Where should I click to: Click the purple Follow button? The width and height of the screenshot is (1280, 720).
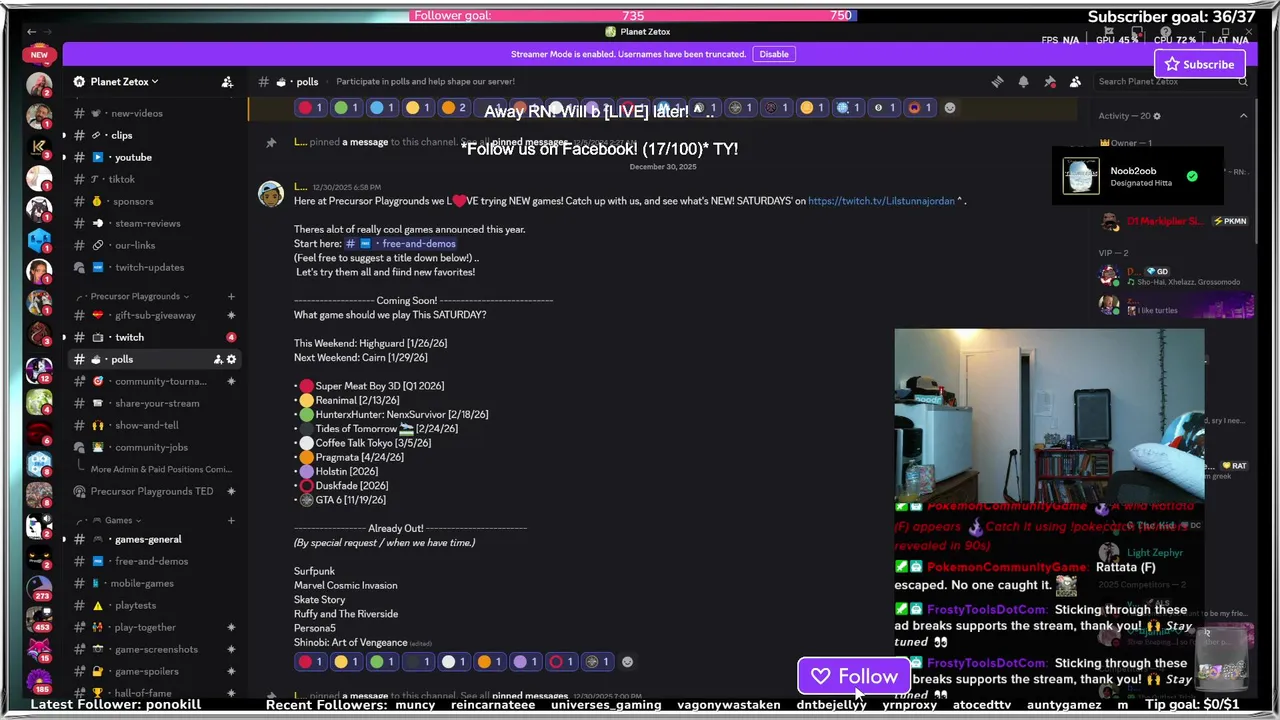coord(854,677)
